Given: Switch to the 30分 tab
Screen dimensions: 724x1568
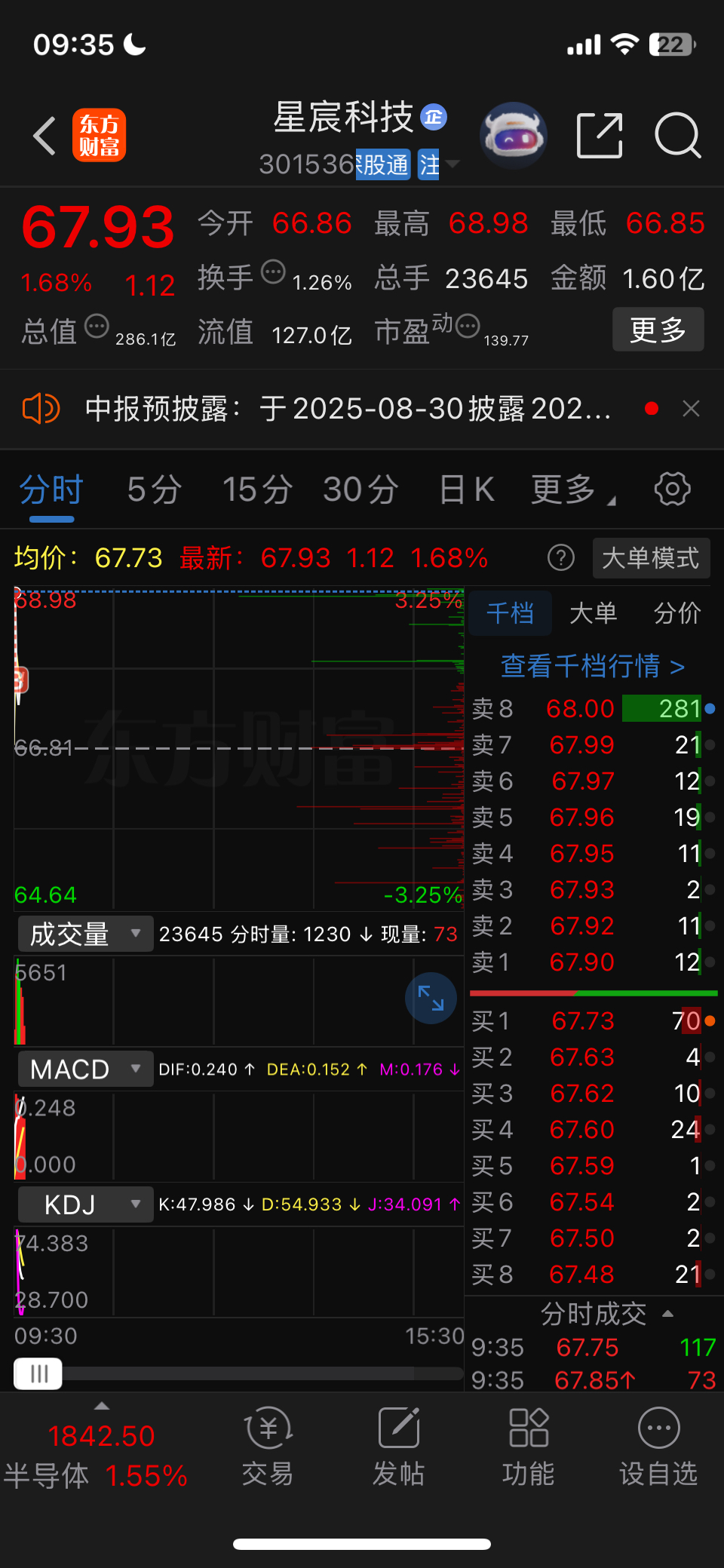Looking at the screenshot, I should (360, 489).
